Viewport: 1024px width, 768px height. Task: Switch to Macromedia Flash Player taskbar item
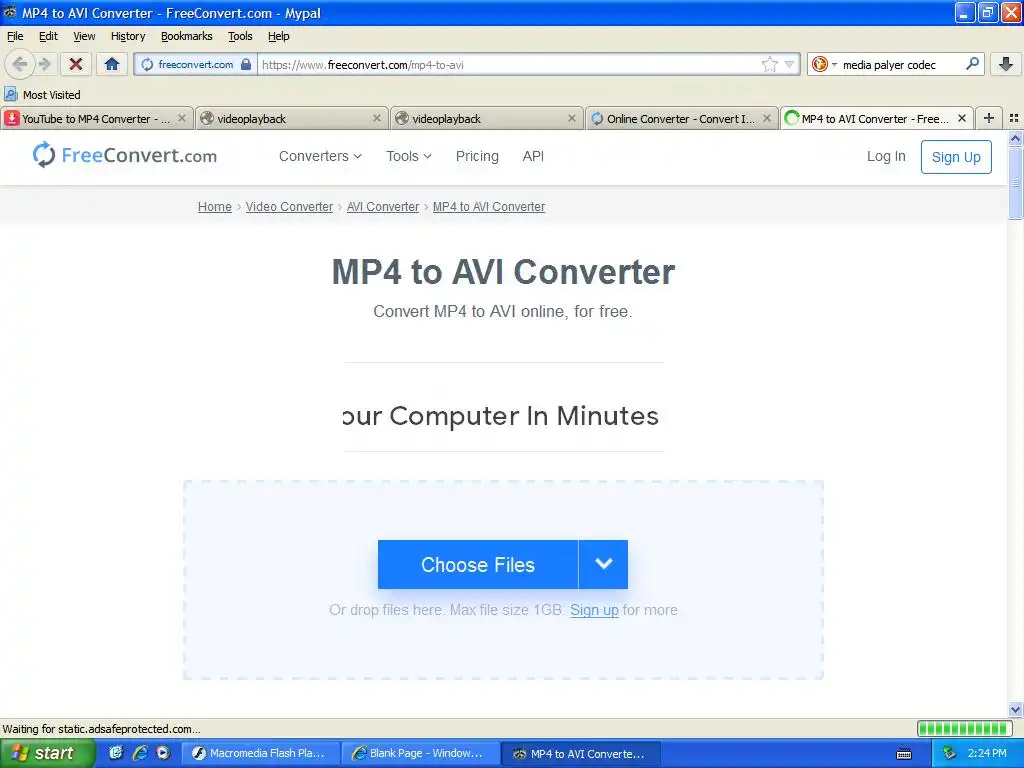click(x=261, y=753)
